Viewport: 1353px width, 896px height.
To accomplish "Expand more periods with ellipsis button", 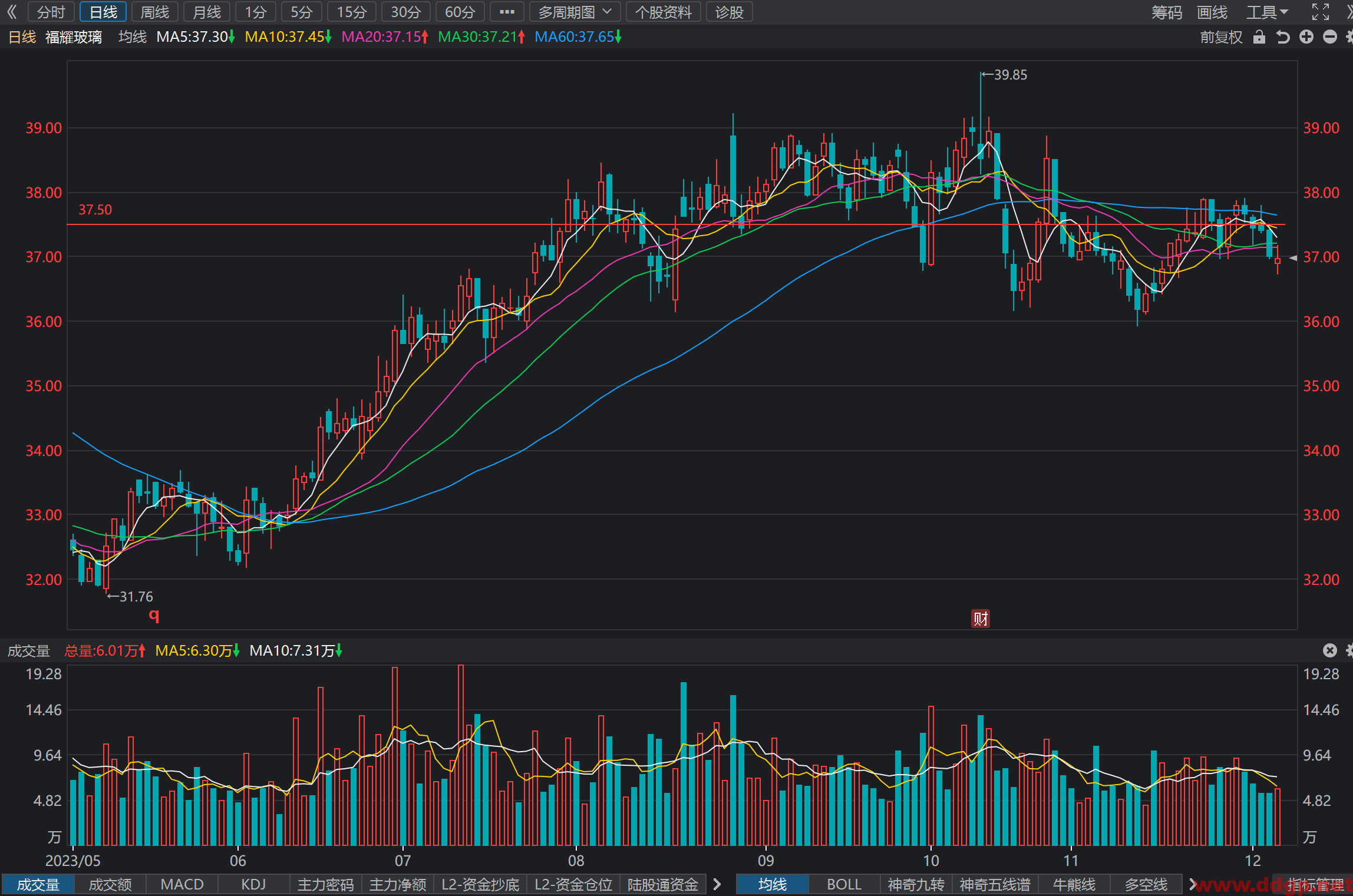I will click(507, 12).
